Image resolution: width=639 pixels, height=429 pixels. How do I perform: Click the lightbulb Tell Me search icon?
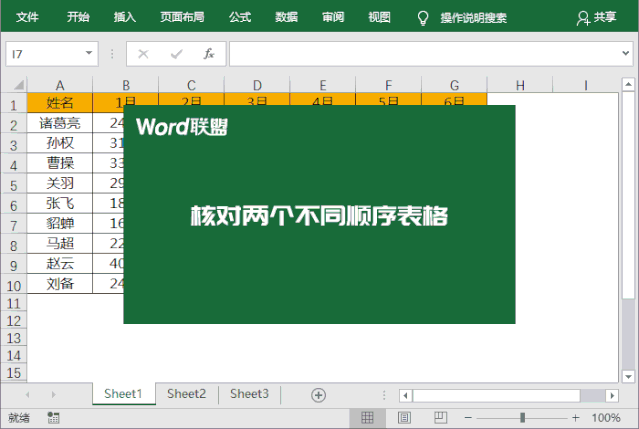click(x=422, y=17)
